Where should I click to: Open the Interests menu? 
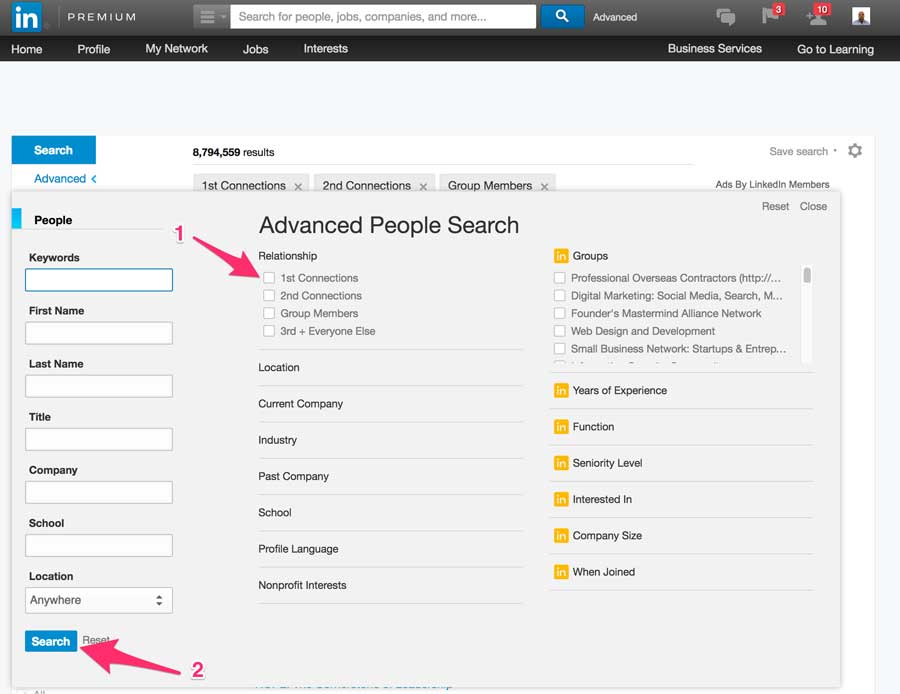[325, 49]
